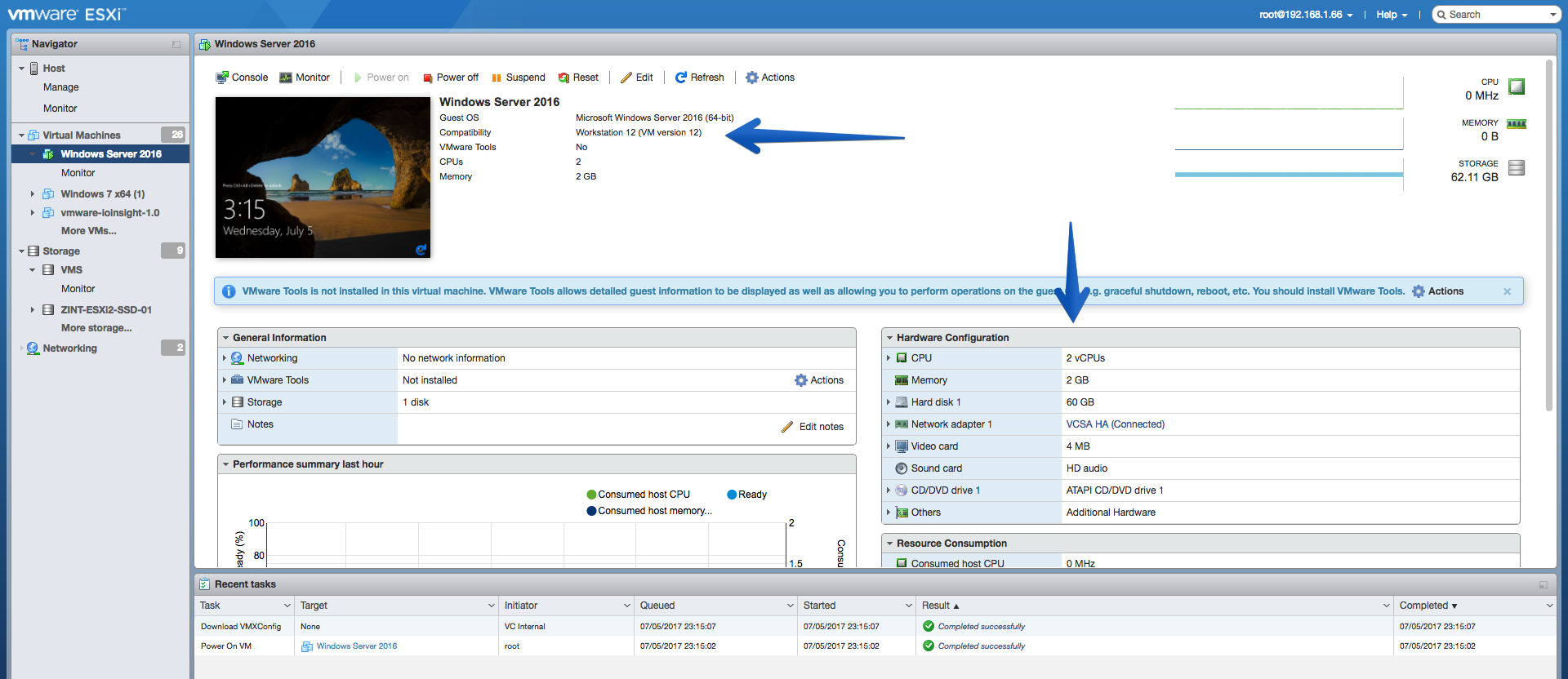Collapse the Hardware Configuration panel
This screenshot has height=679, width=1568.
coord(889,338)
